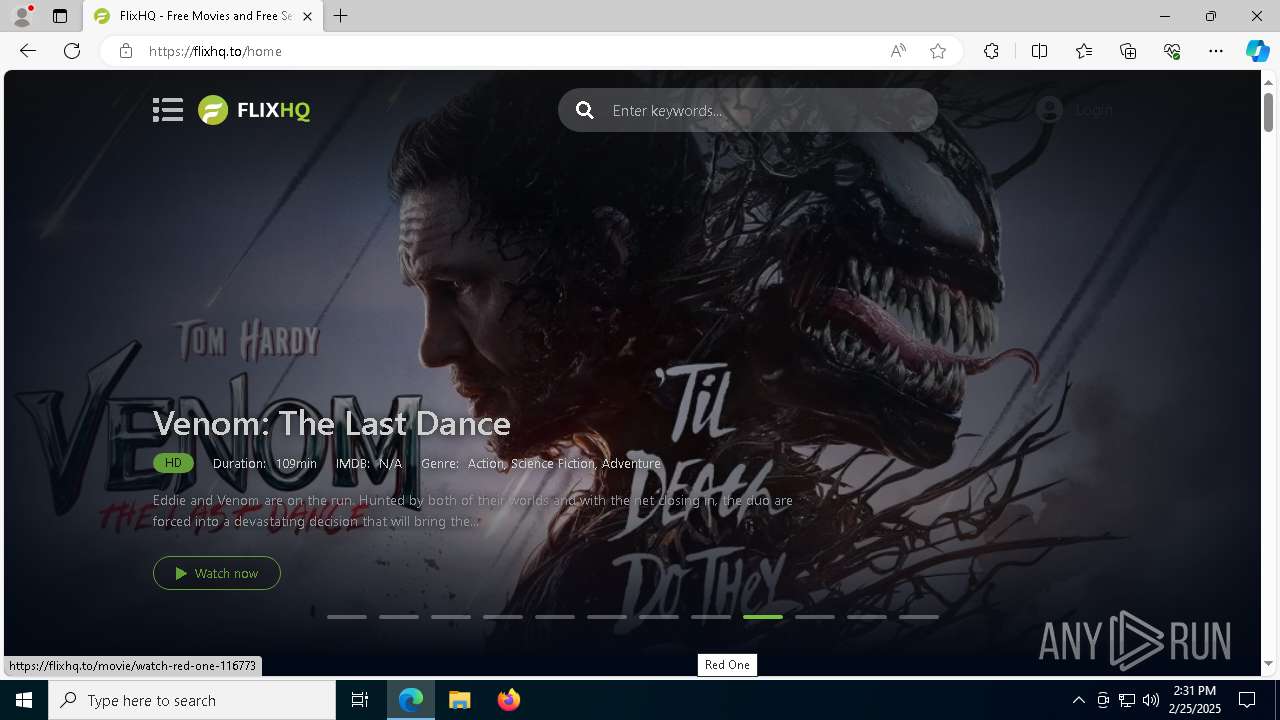1280x720 pixels.
Task: Open Read aloud in address bar
Action: pos(898,51)
